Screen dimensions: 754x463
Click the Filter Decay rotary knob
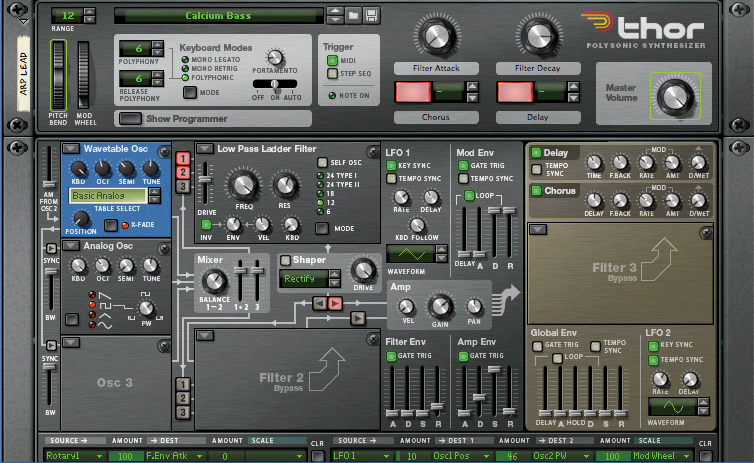point(538,36)
